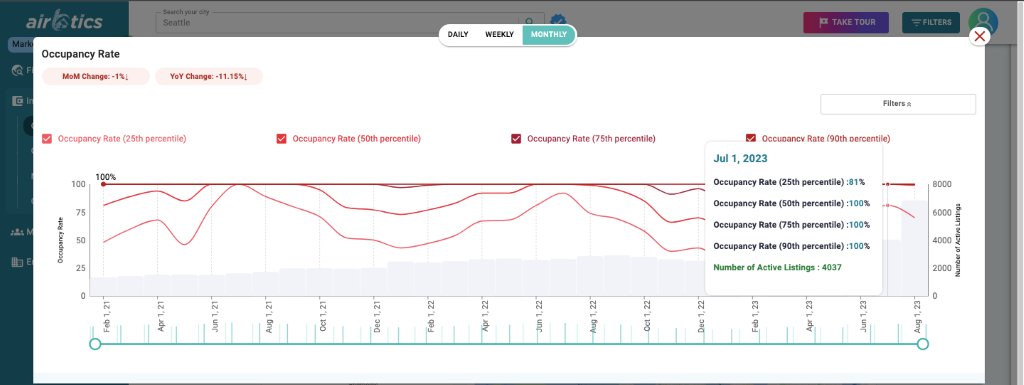Uncheck Occupancy Rate (50th percentile)
This screenshot has height=385, width=1024.
(281, 138)
